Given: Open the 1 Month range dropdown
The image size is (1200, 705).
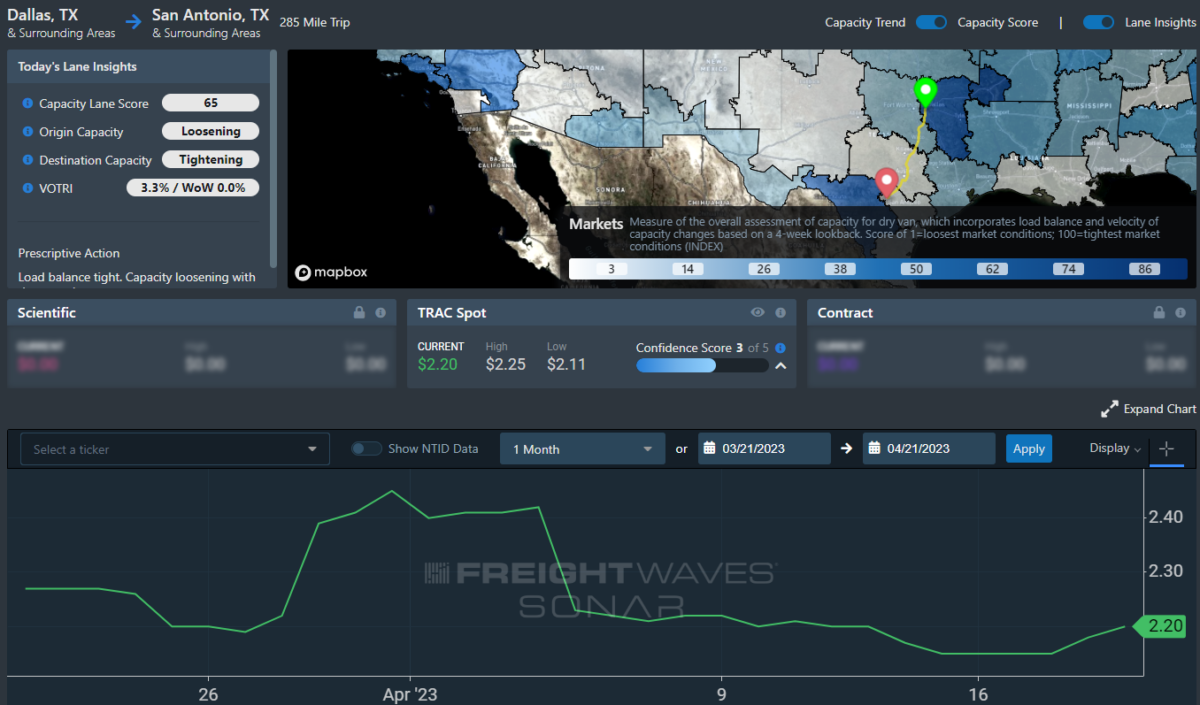Looking at the screenshot, I should (582, 449).
